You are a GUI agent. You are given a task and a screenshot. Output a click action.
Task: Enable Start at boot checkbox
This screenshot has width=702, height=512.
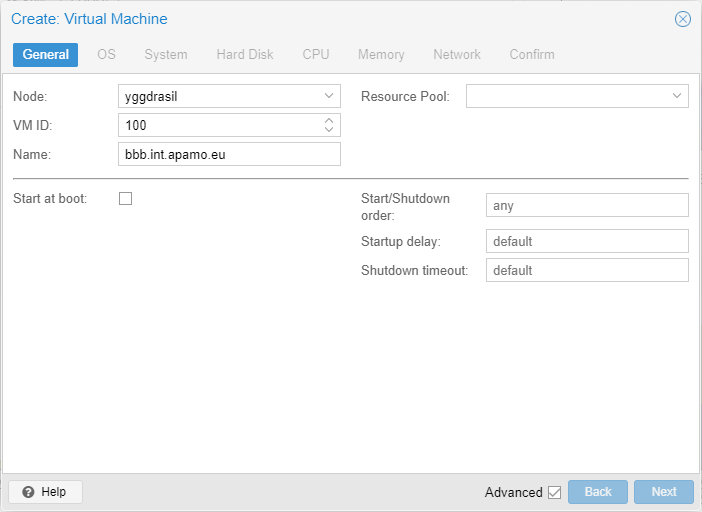(x=126, y=198)
